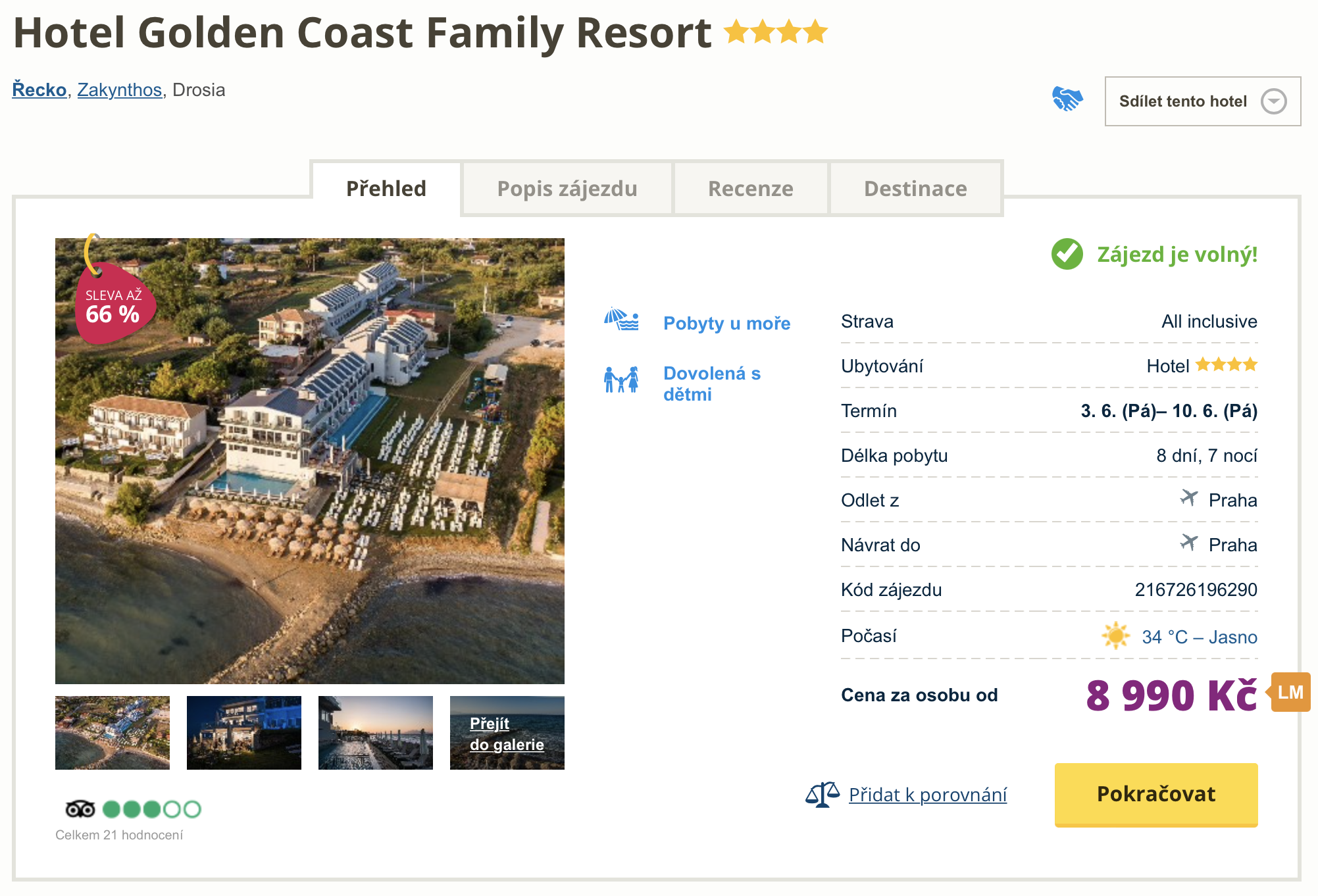
Task: Click the family with children icon
Action: tap(621, 380)
